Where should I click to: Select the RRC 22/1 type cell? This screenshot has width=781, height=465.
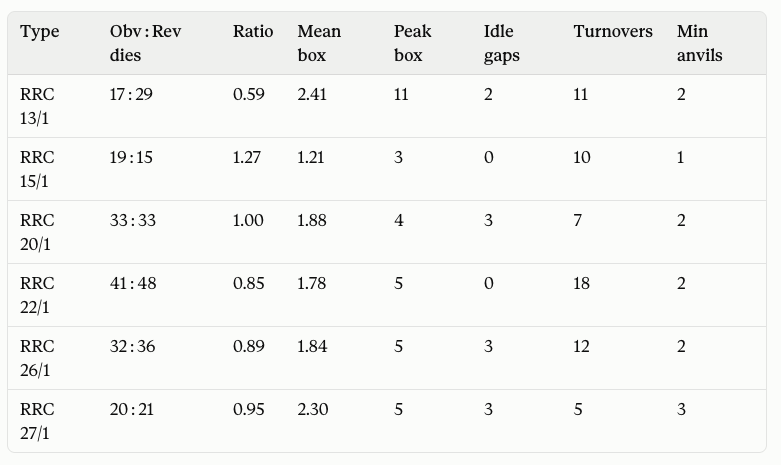(37, 295)
